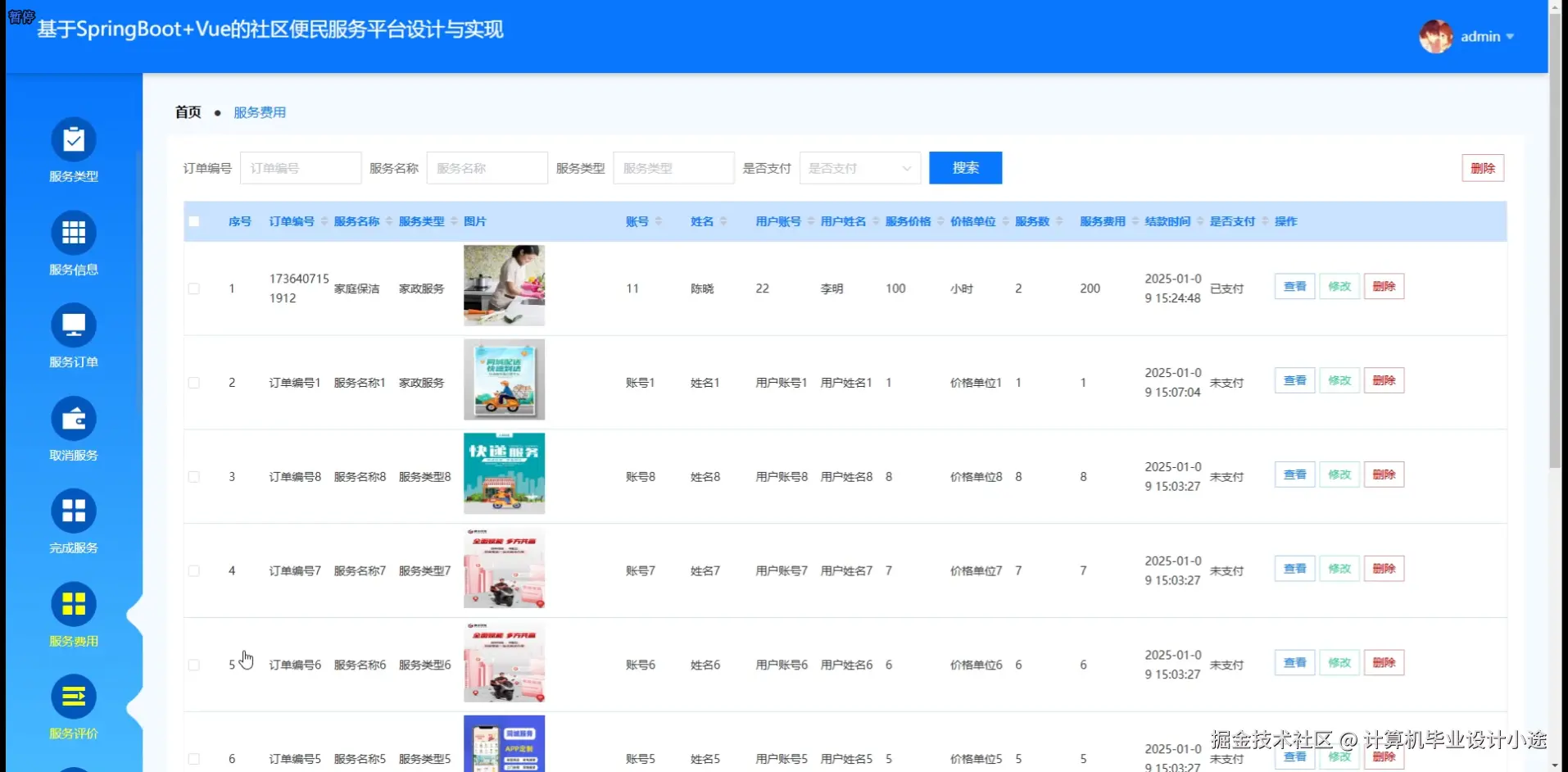Focus the 服务类型 search field
1568x772 pixels.
[x=673, y=168]
